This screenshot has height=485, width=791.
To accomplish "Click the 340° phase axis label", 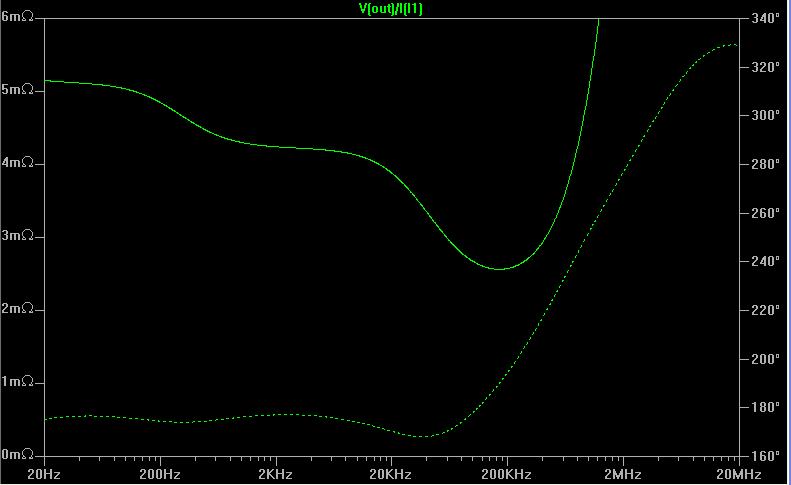I will point(766,19).
